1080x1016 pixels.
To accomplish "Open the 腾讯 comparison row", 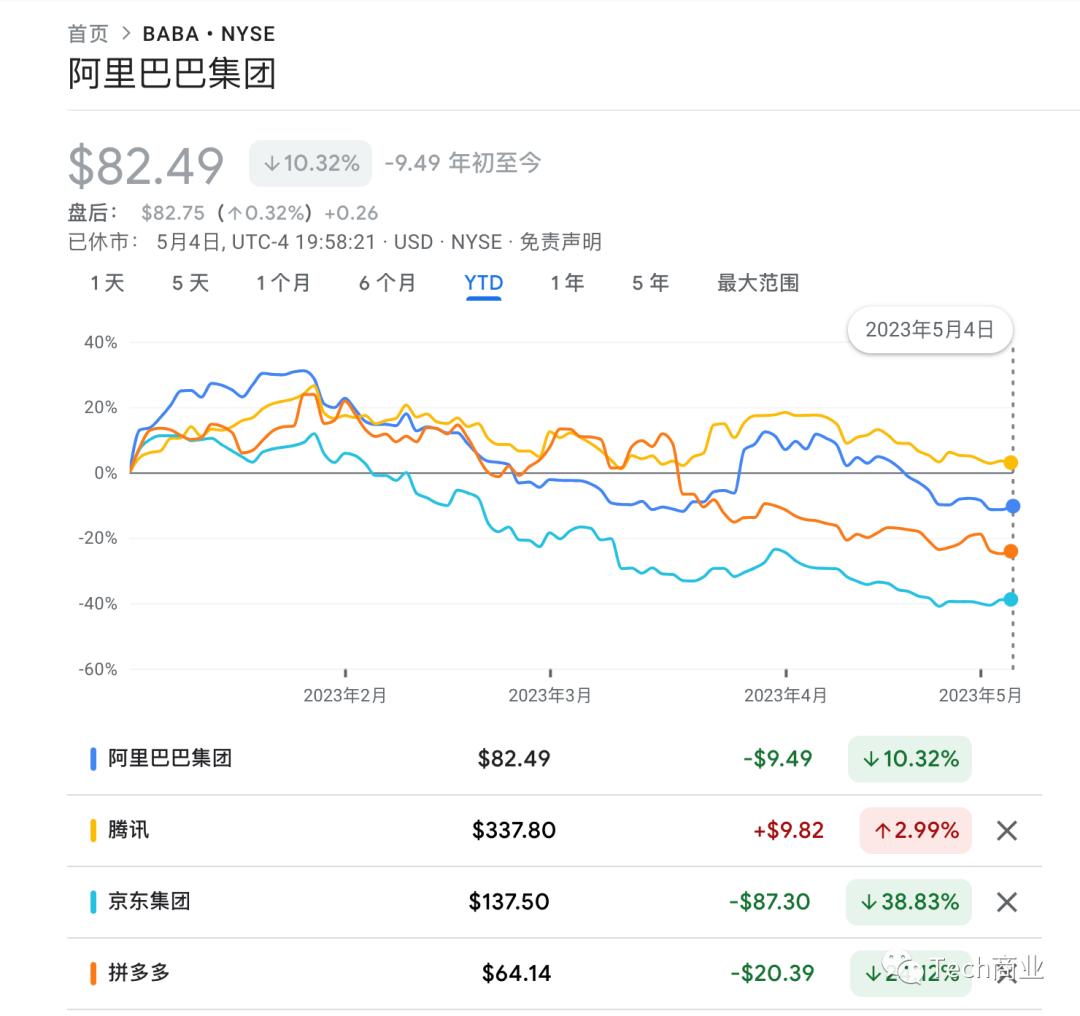I will pos(128,830).
